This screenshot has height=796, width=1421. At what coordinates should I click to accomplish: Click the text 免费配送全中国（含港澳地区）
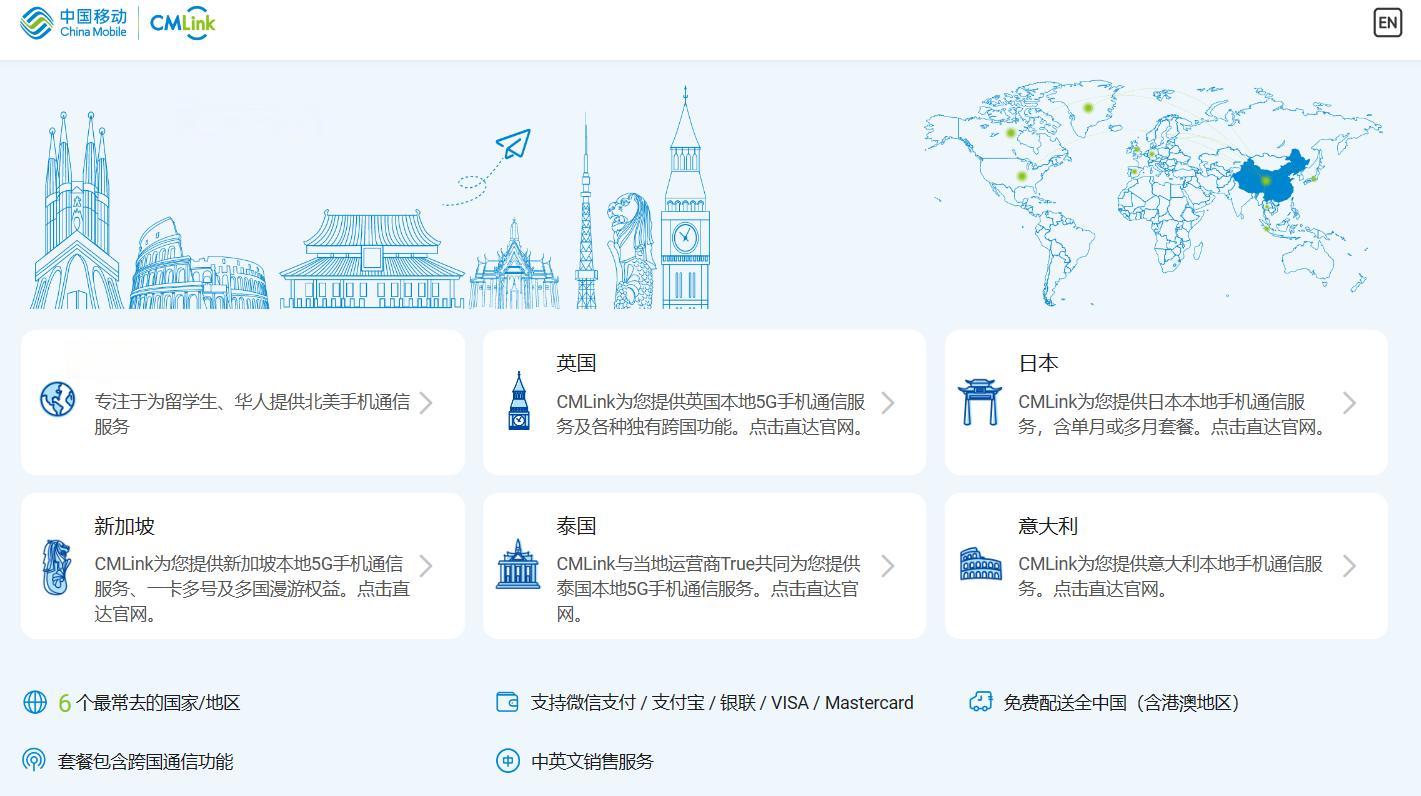tap(1123, 703)
